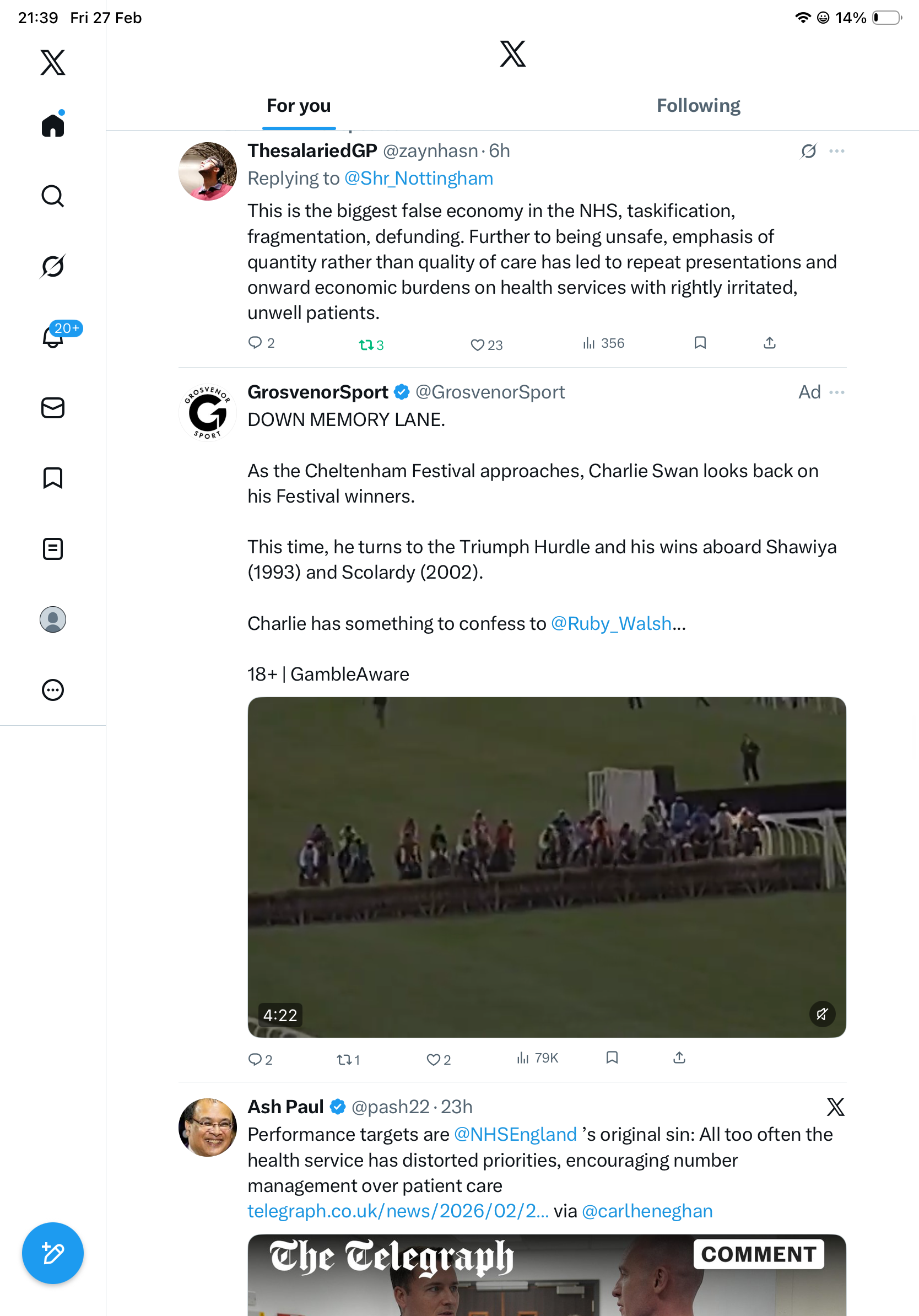The height and width of the screenshot is (1316, 919).
Task: Toggle repost on ThesalariedGP's reply
Action: (x=366, y=344)
